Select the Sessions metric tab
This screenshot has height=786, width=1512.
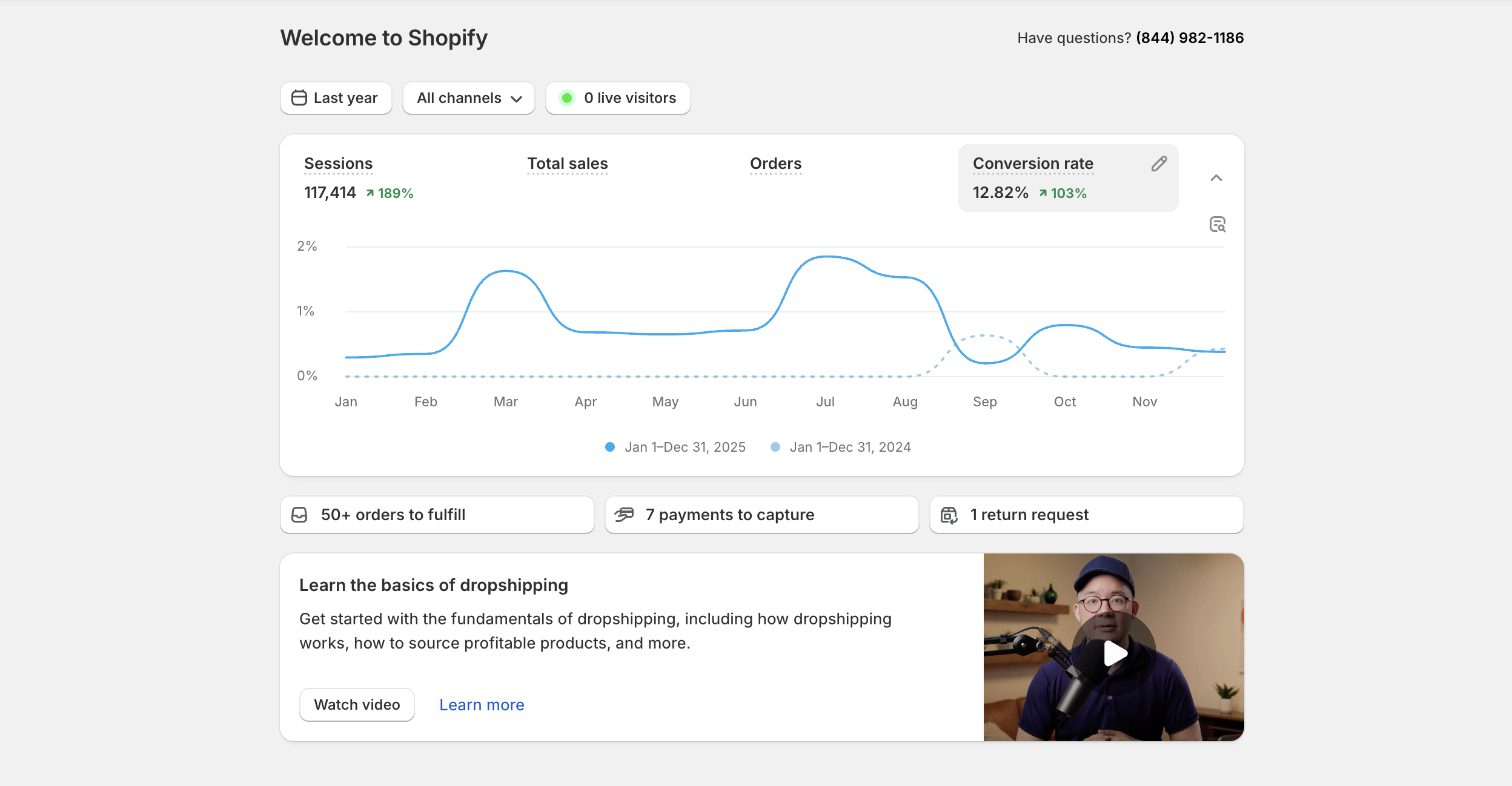[x=338, y=164]
